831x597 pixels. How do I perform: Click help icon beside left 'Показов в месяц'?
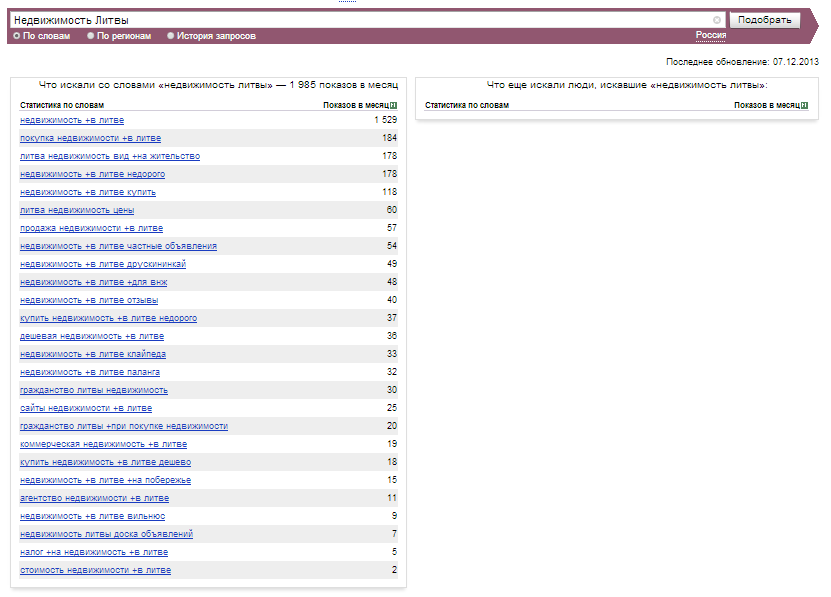(393, 106)
